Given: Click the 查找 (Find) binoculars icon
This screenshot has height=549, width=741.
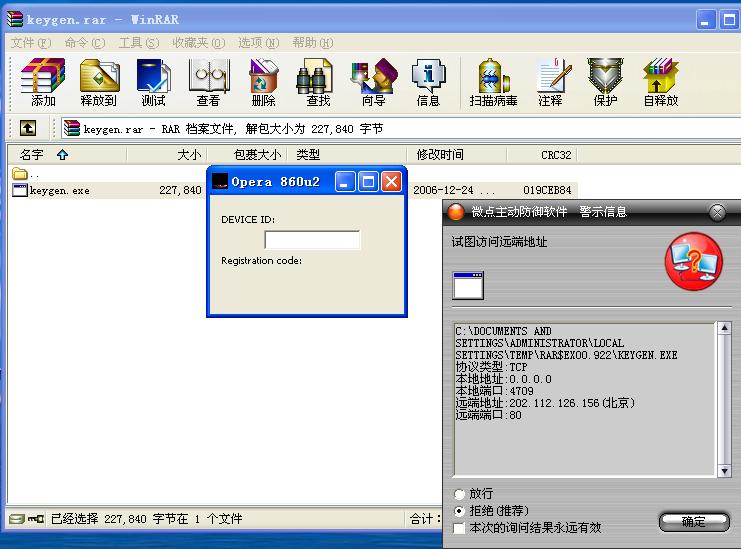Looking at the screenshot, I should pyautogui.click(x=318, y=82).
